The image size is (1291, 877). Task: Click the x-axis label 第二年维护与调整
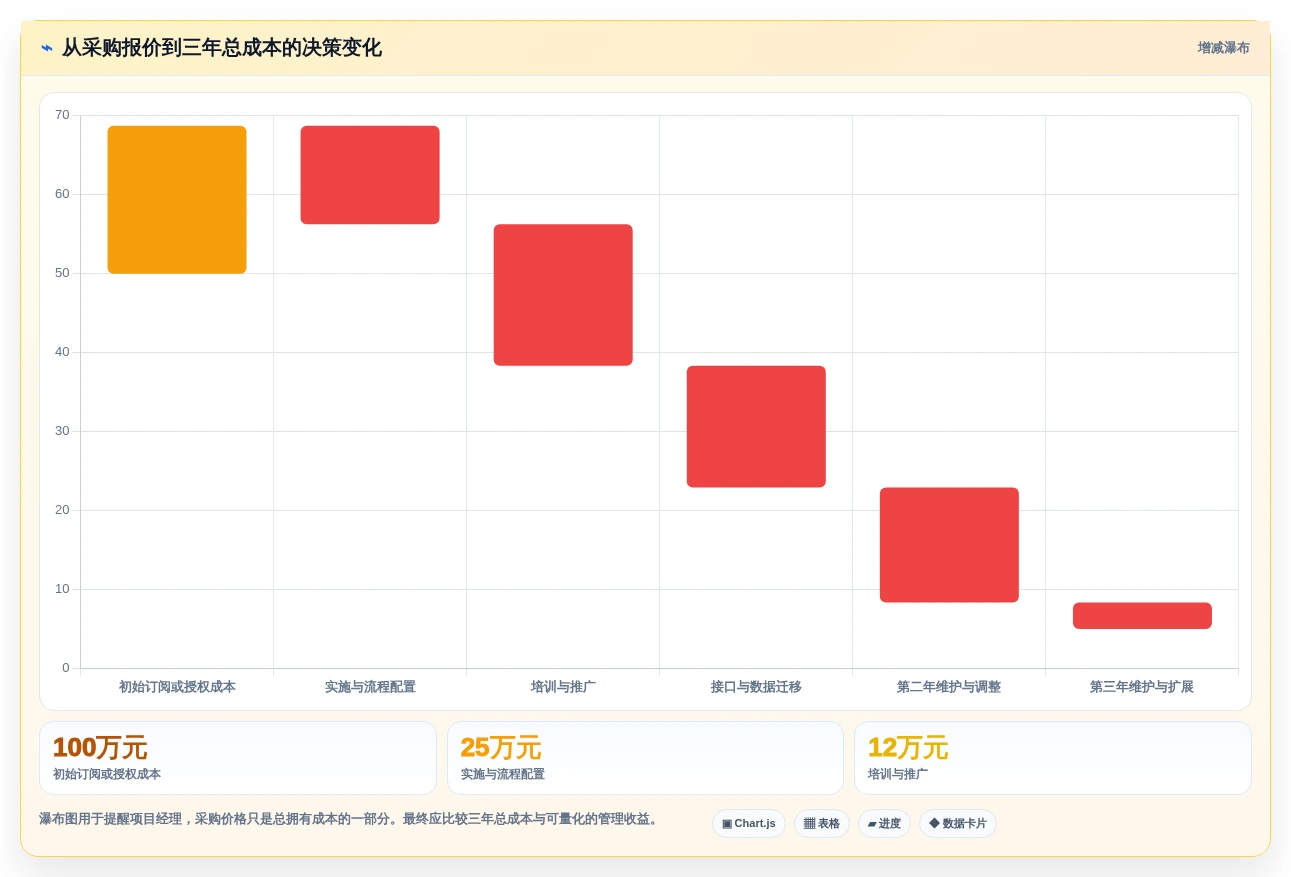pos(949,687)
